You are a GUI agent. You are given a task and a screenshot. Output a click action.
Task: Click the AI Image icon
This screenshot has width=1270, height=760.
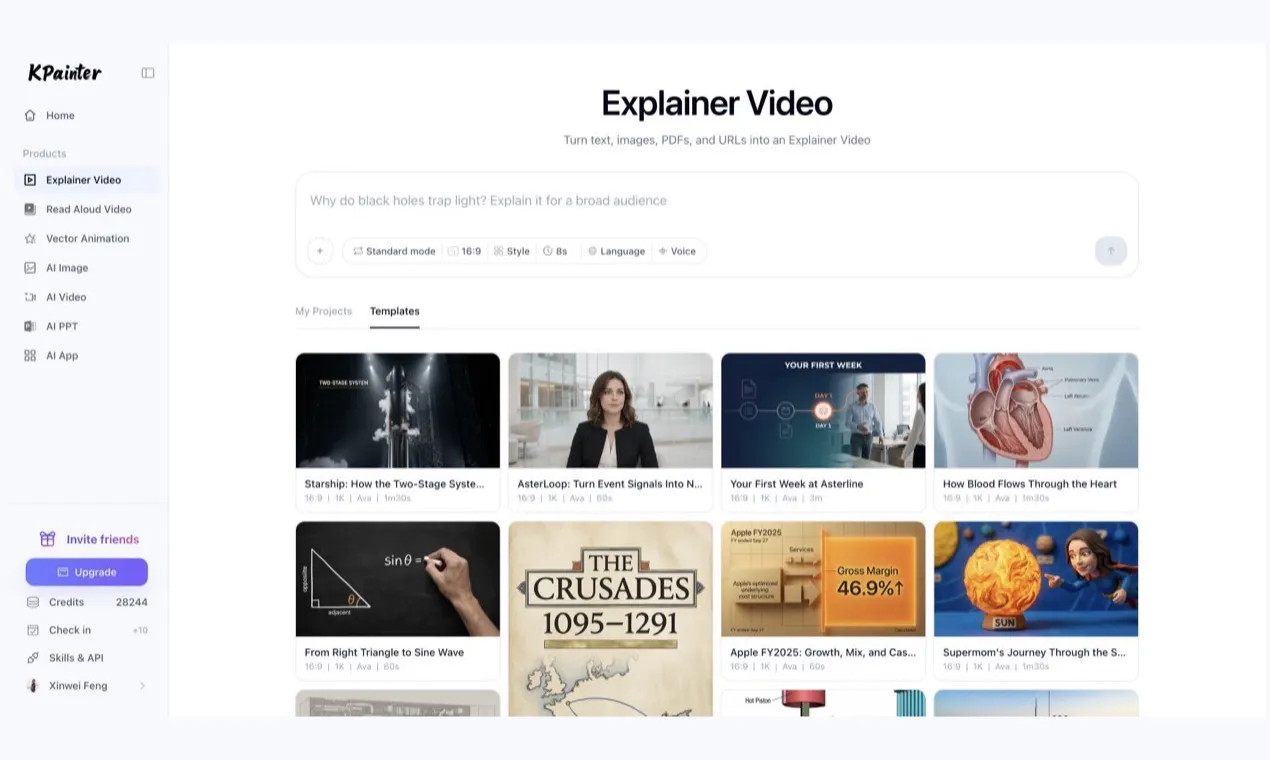coord(30,268)
